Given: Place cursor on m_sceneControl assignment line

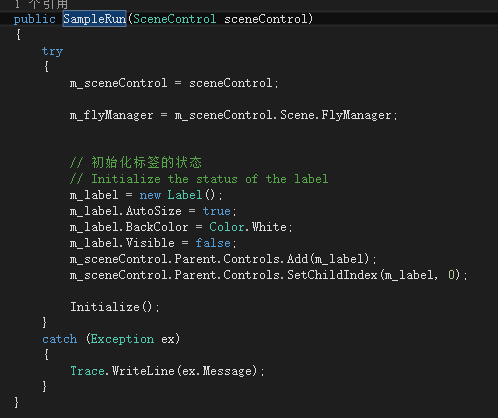Looking at the screenshot, I should (174, 83).
